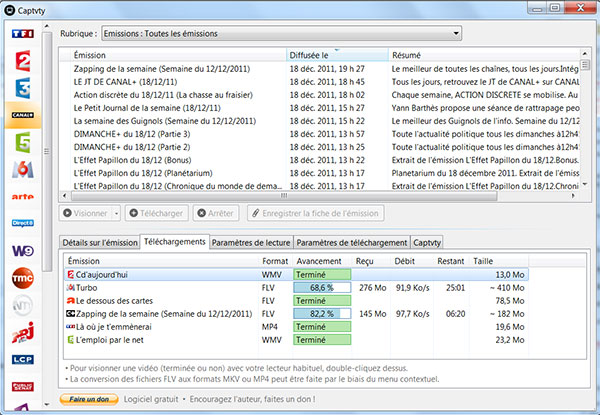600x415 pixels.
Task: Click the channel sidebar scroll-down arrow
Action: click(x=47, y=404)
